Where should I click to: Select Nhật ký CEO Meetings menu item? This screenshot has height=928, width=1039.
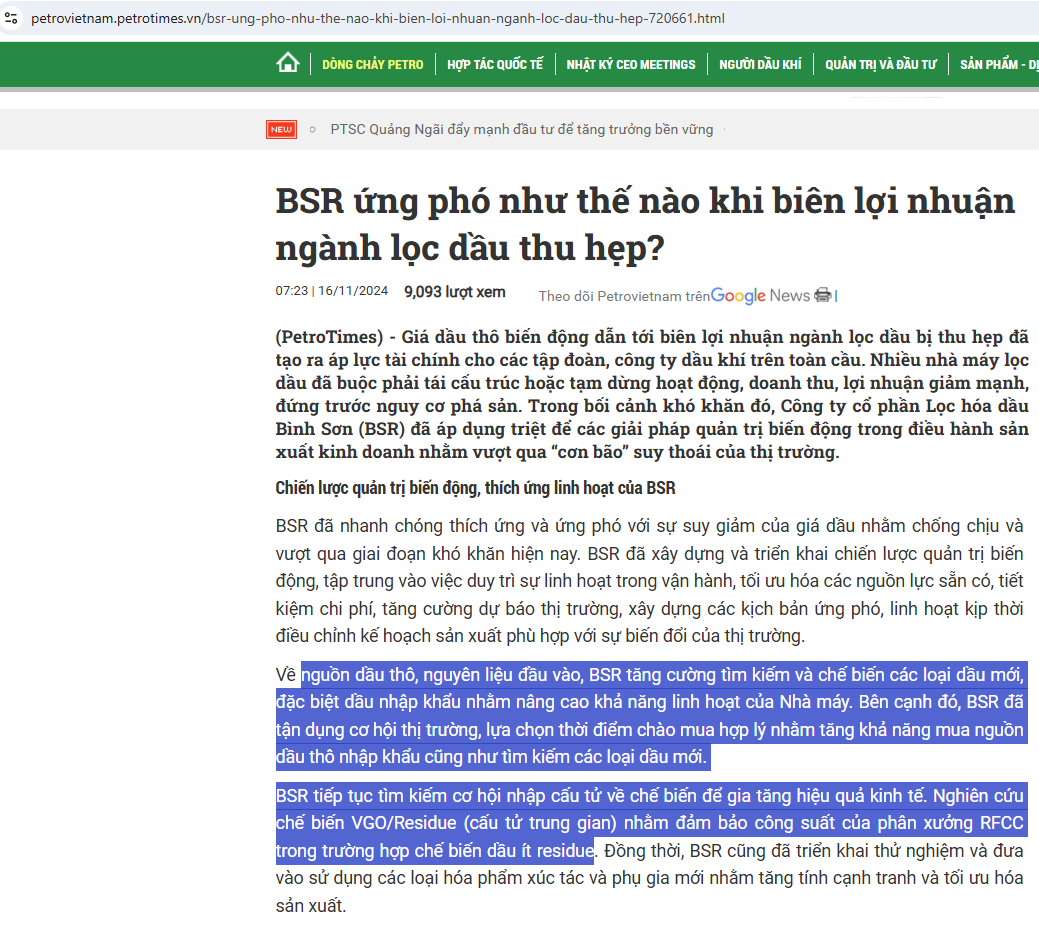point(631,64)
